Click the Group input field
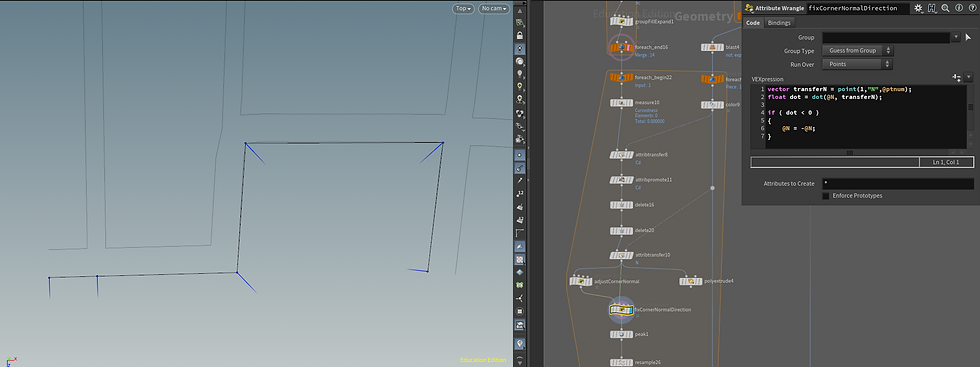The height and width of the screenshot is (367, 980). (886, 38)
